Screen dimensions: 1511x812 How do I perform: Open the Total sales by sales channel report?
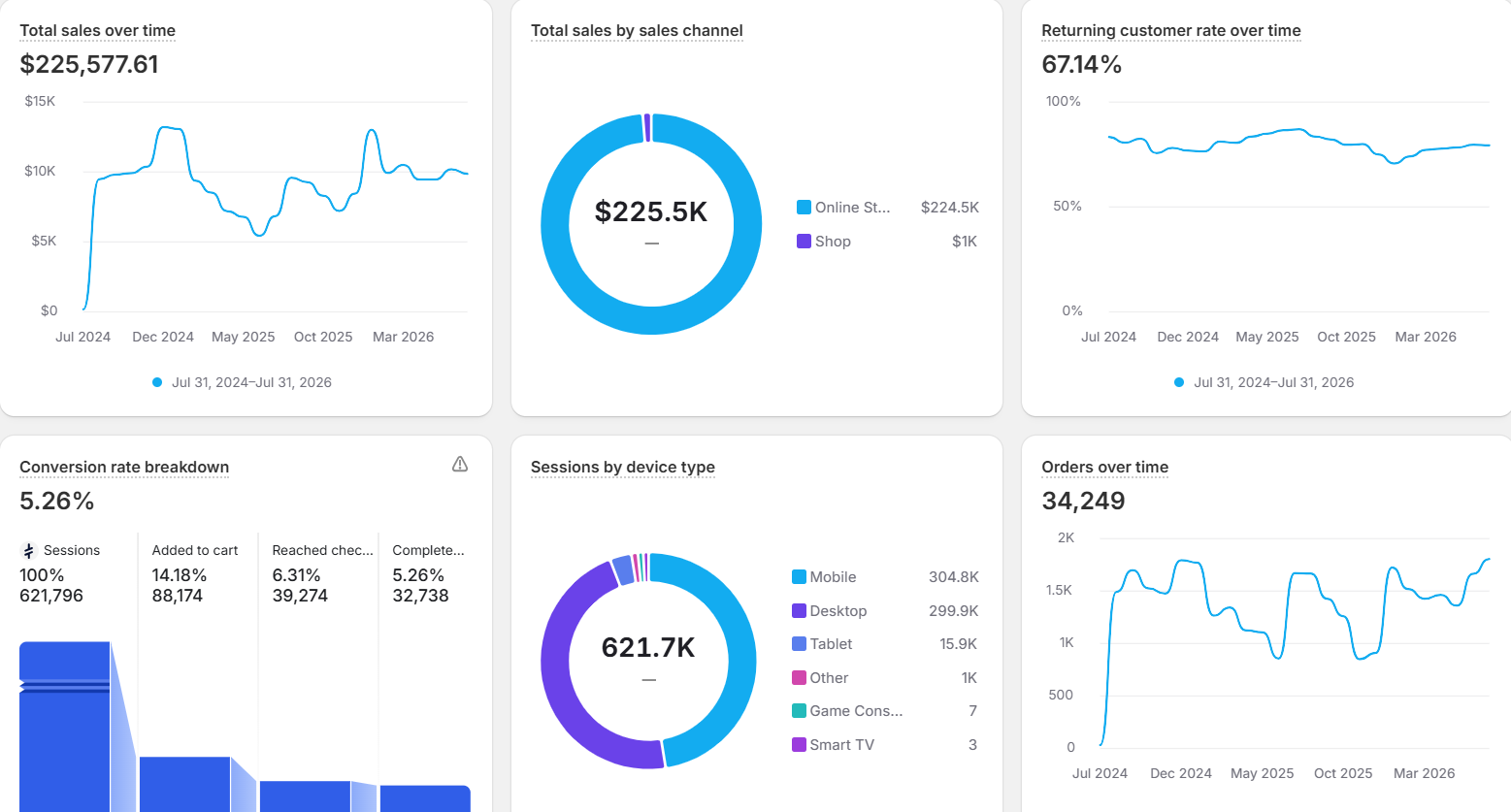tap(637, 31)
